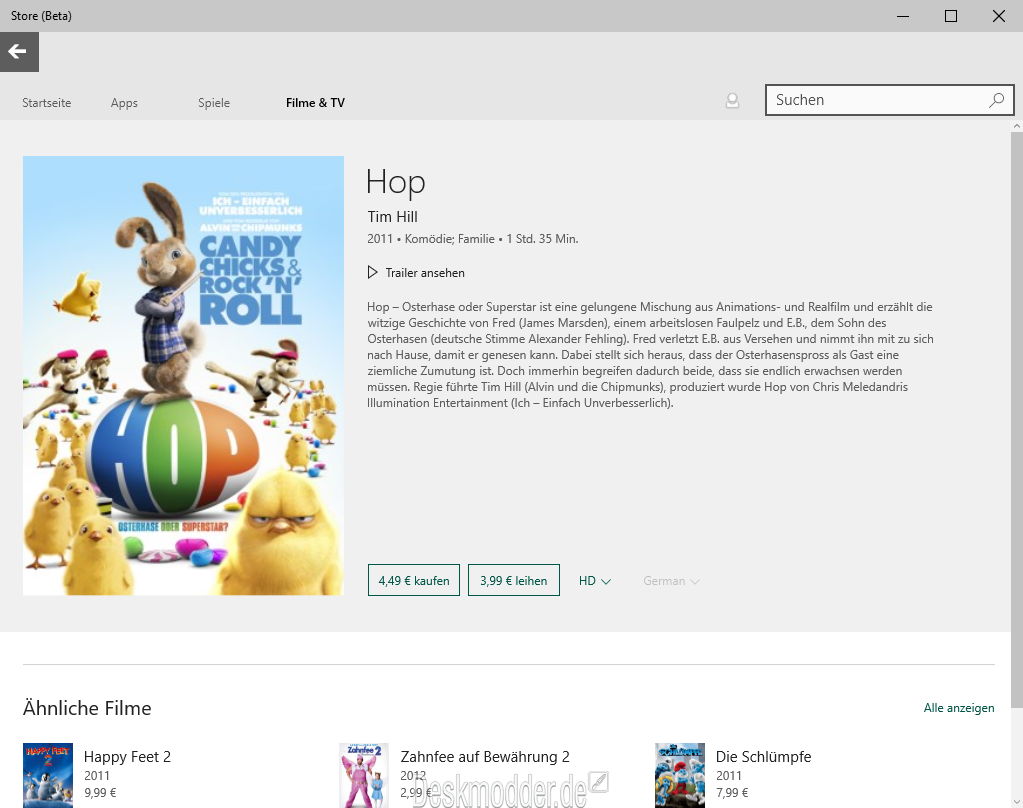Select the Filme & TV tab
Screen dimensions: 1023x808
coord(315,103)
